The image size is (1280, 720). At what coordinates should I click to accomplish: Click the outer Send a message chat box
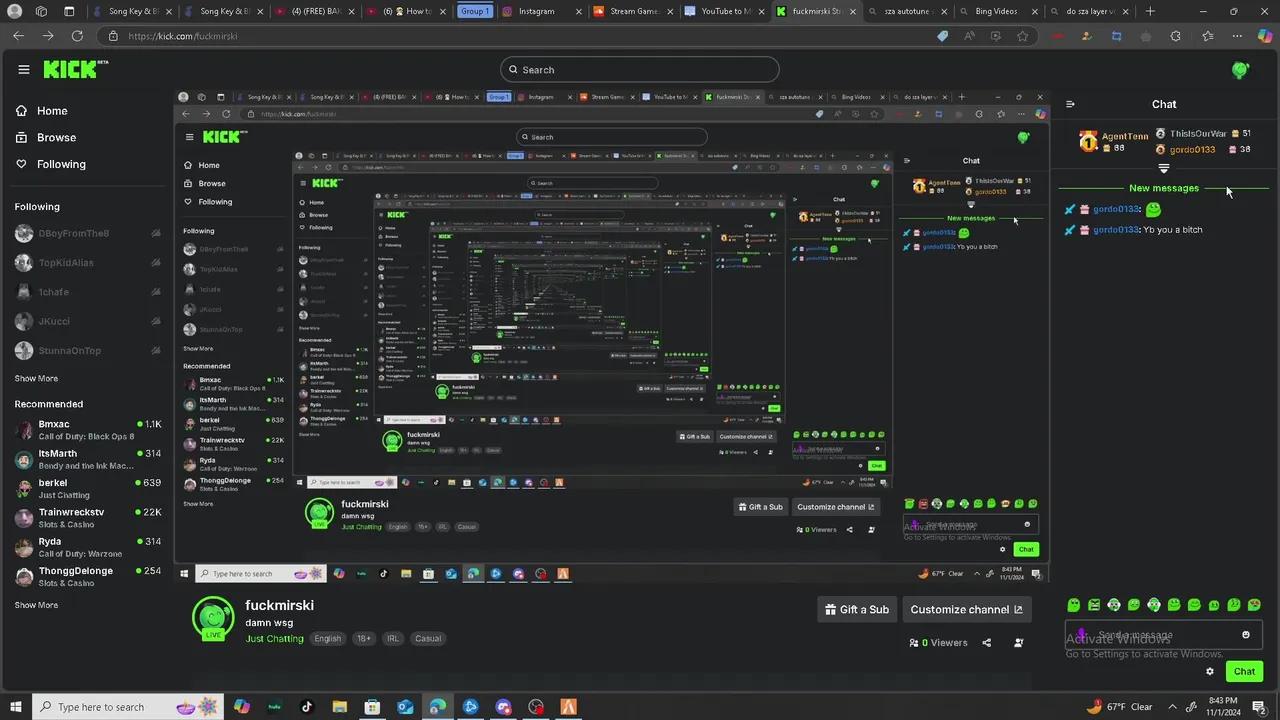coord(1163,635)
